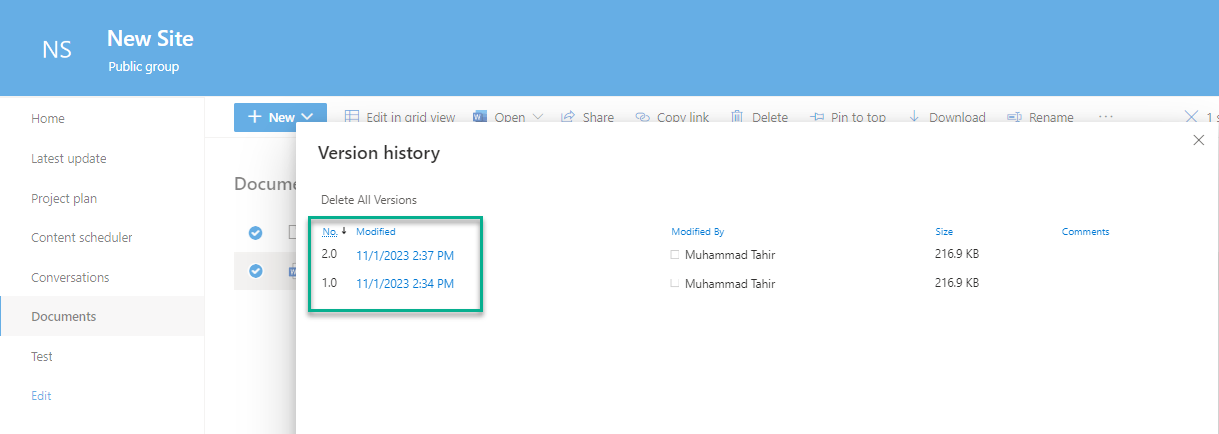The image size is (1219, 434).
Task: Click the Pin to top icon
Action: pyautogui.click(x=816, y=117)
